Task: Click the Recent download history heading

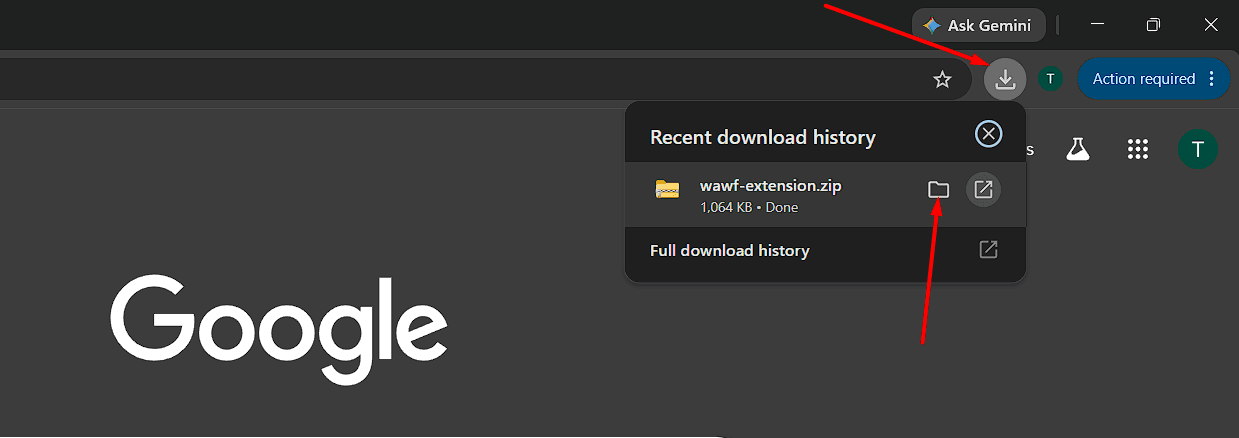Action: 763,137
